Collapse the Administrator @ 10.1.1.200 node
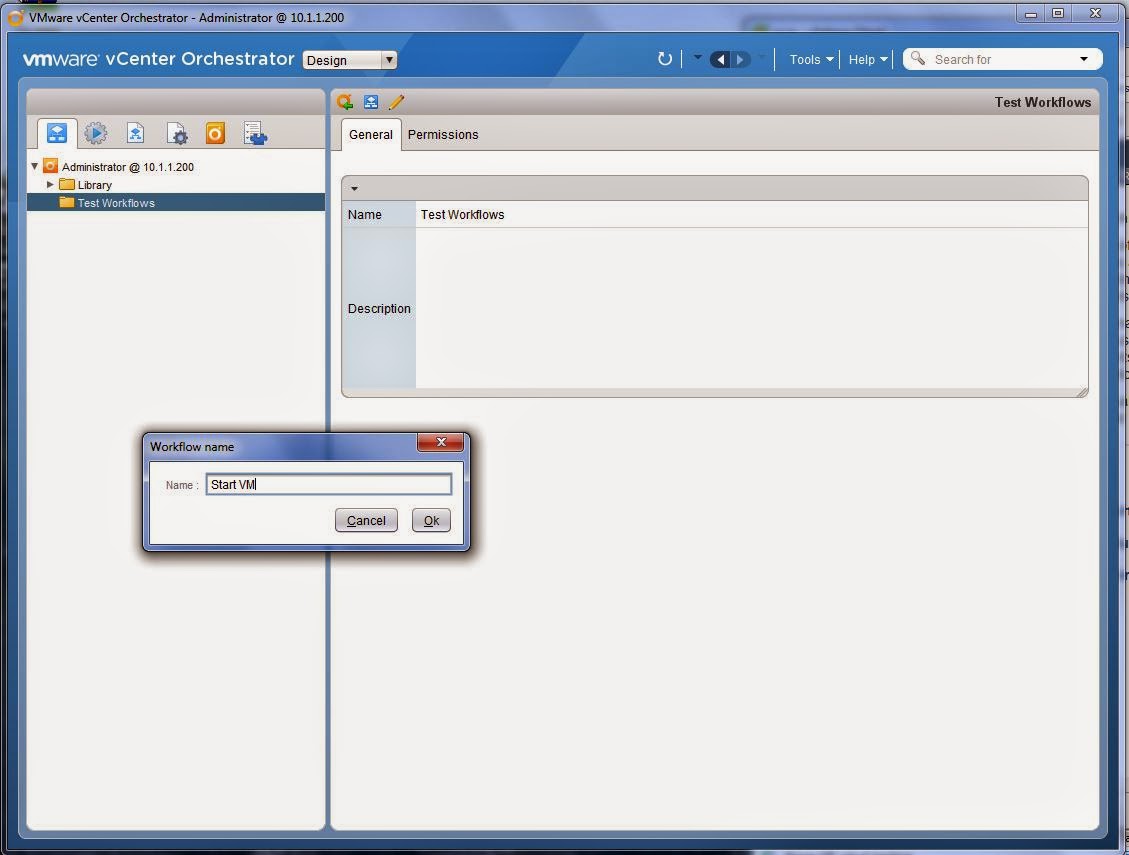This screenshot has width=1129, height=855. point(34,166)
